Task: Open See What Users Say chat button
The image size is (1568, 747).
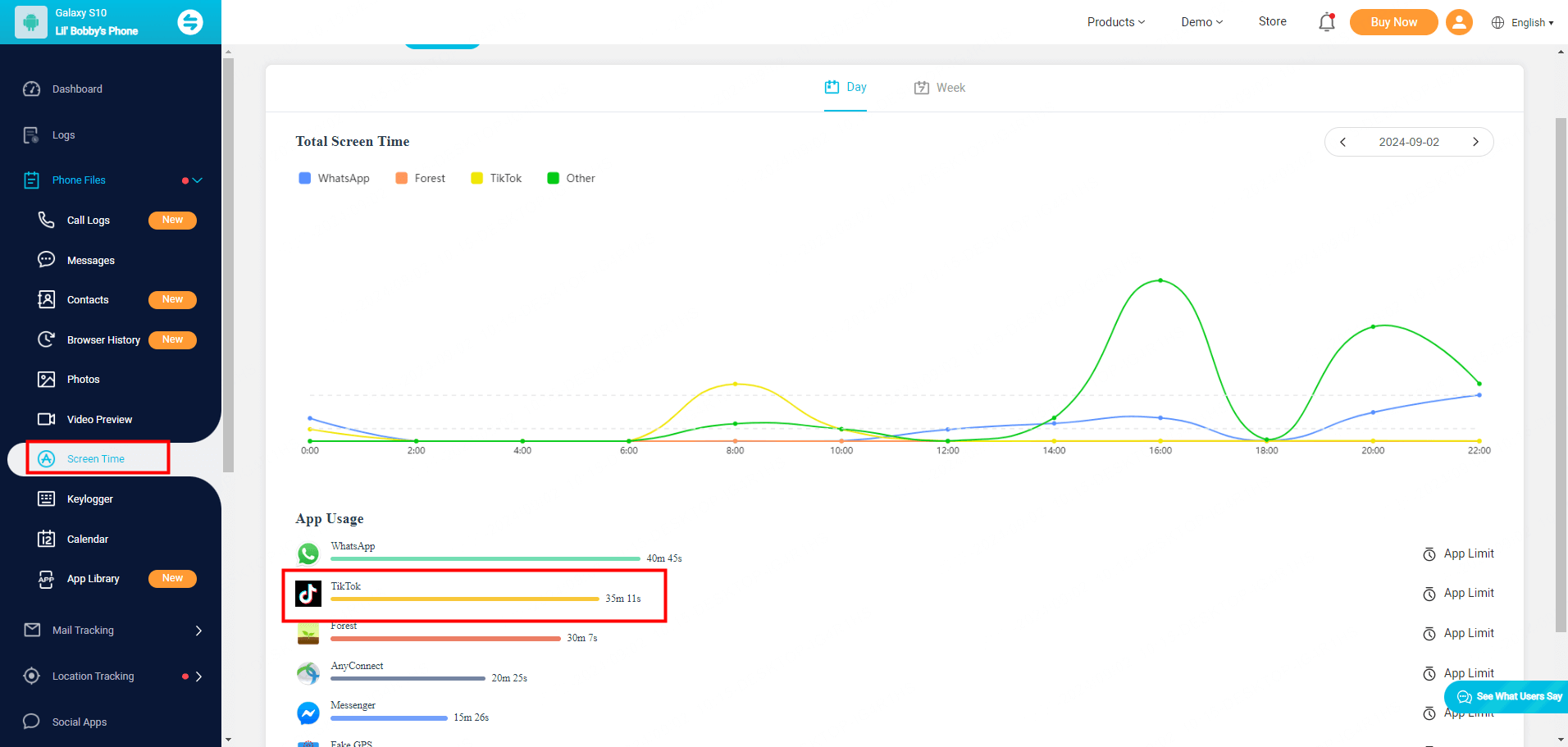Action: [x=1506, y=697]
